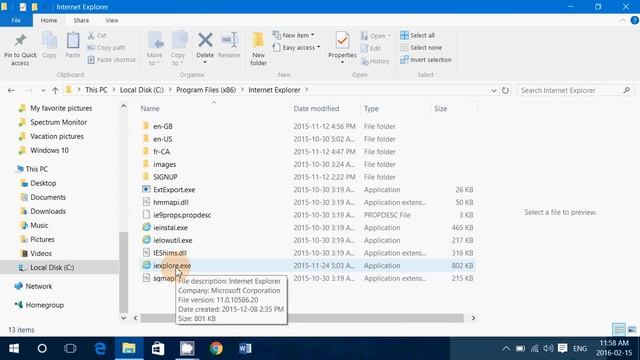Click Program Files (x86) breadcrumb

click(206, 90)
